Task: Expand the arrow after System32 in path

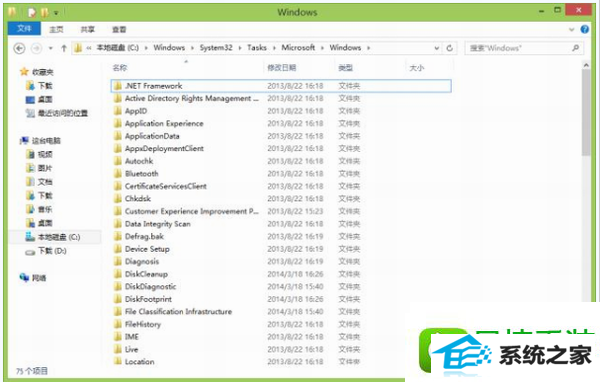Action: coord(240,48)
